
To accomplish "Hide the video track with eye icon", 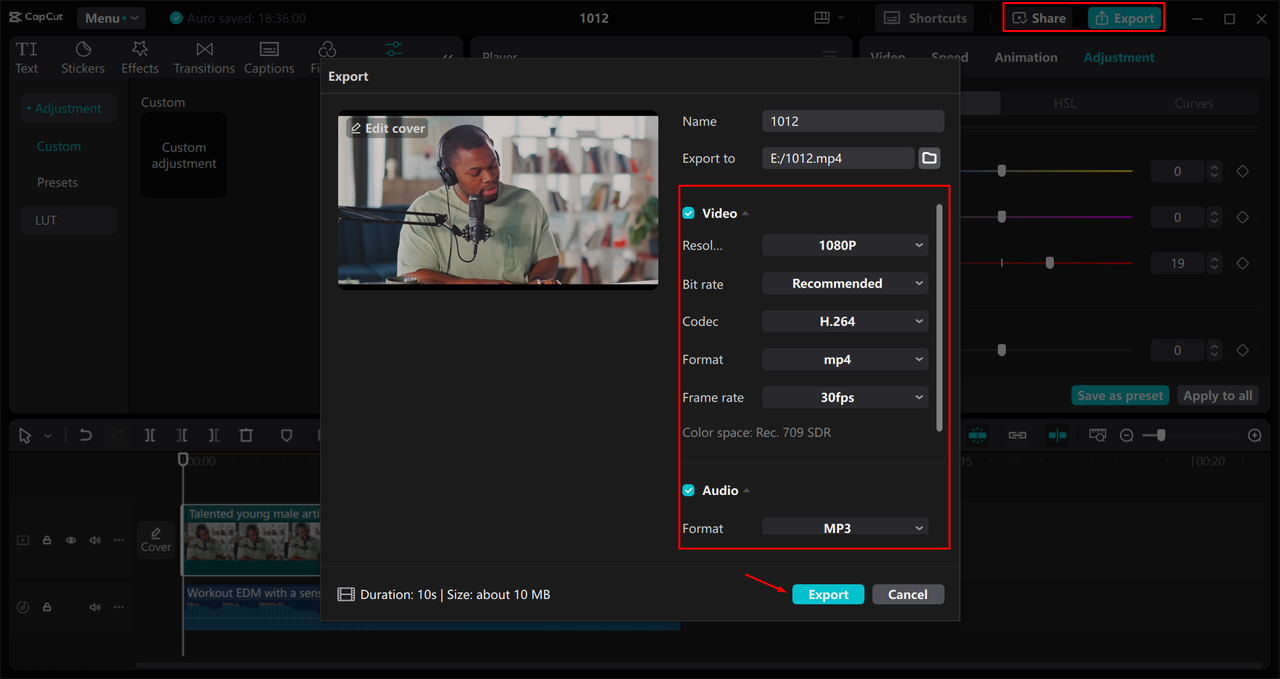I will point(71,540).
